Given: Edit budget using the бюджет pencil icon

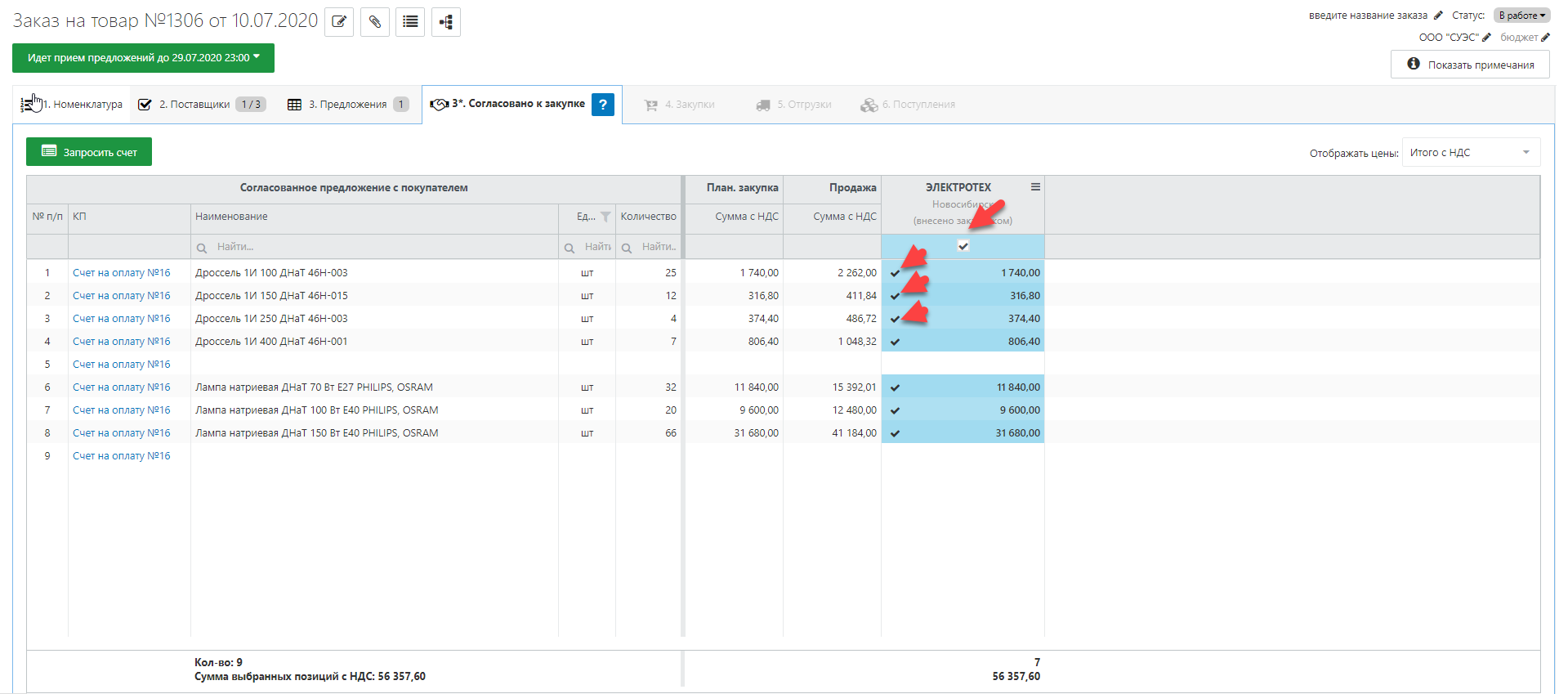Looking at the screenshot, I should point(1545,38).
